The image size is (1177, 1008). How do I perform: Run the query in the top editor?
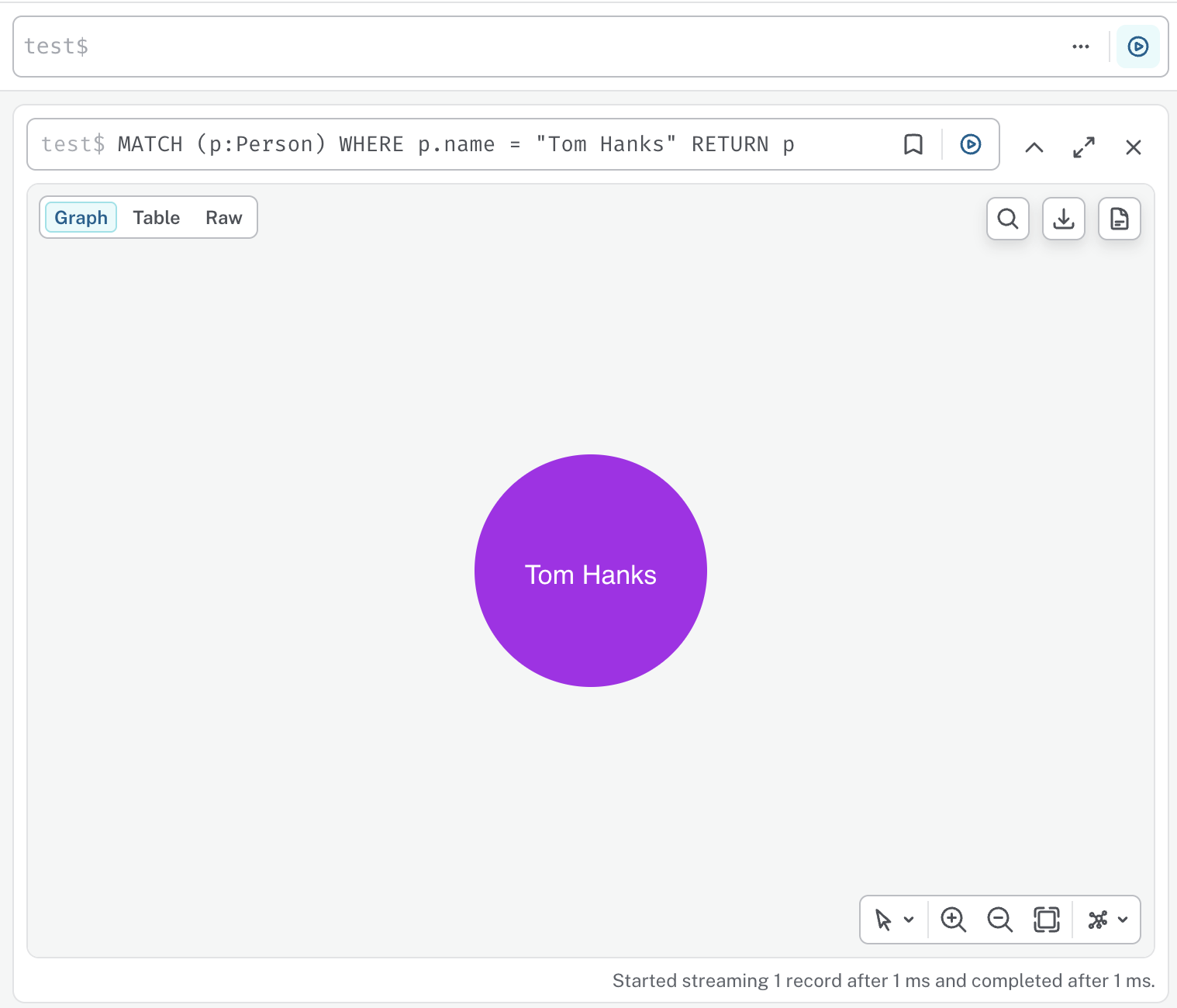pos(1137,47)
